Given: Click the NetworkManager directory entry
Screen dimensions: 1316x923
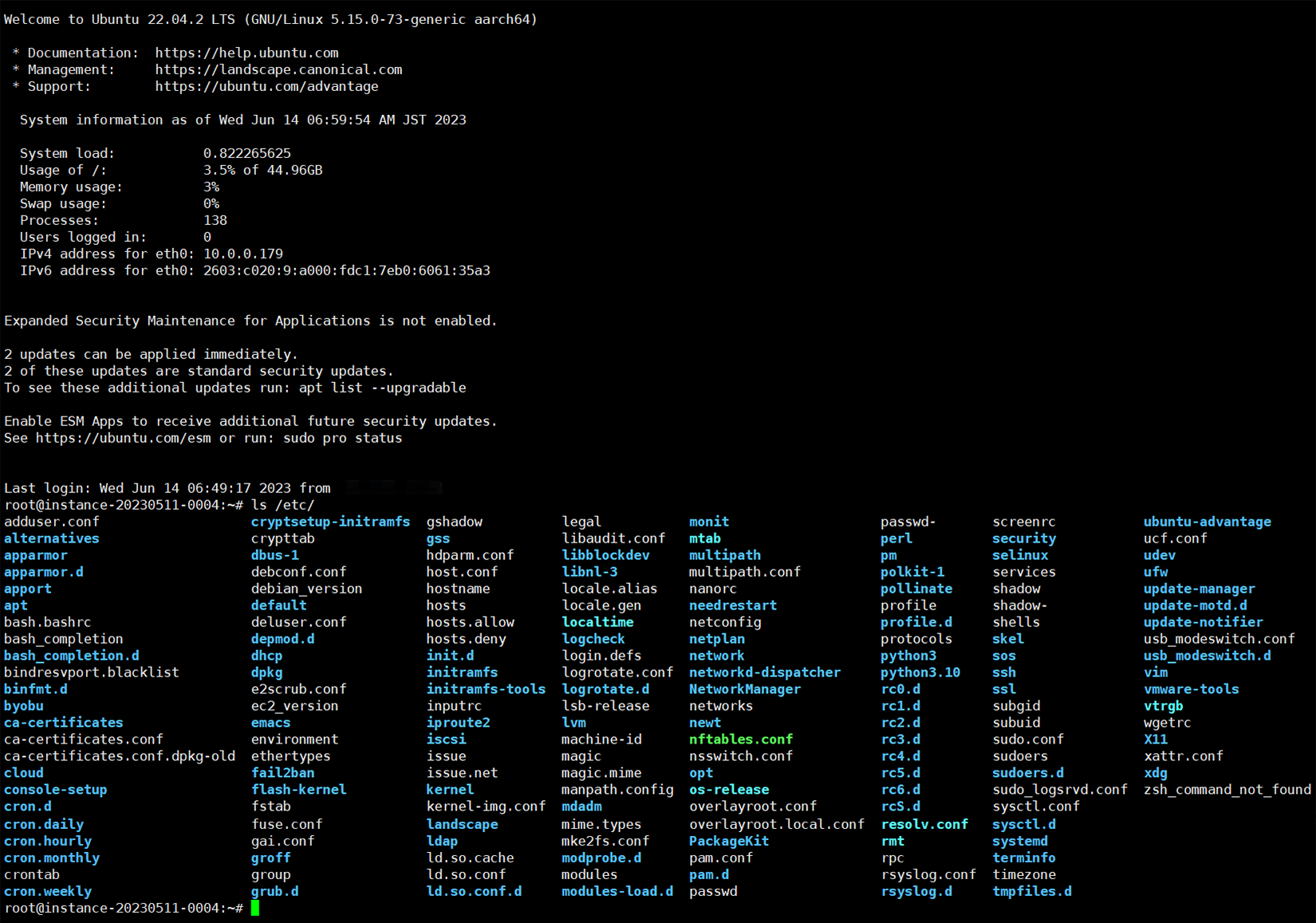Looking at the screenshot, I should coord(745,689).
